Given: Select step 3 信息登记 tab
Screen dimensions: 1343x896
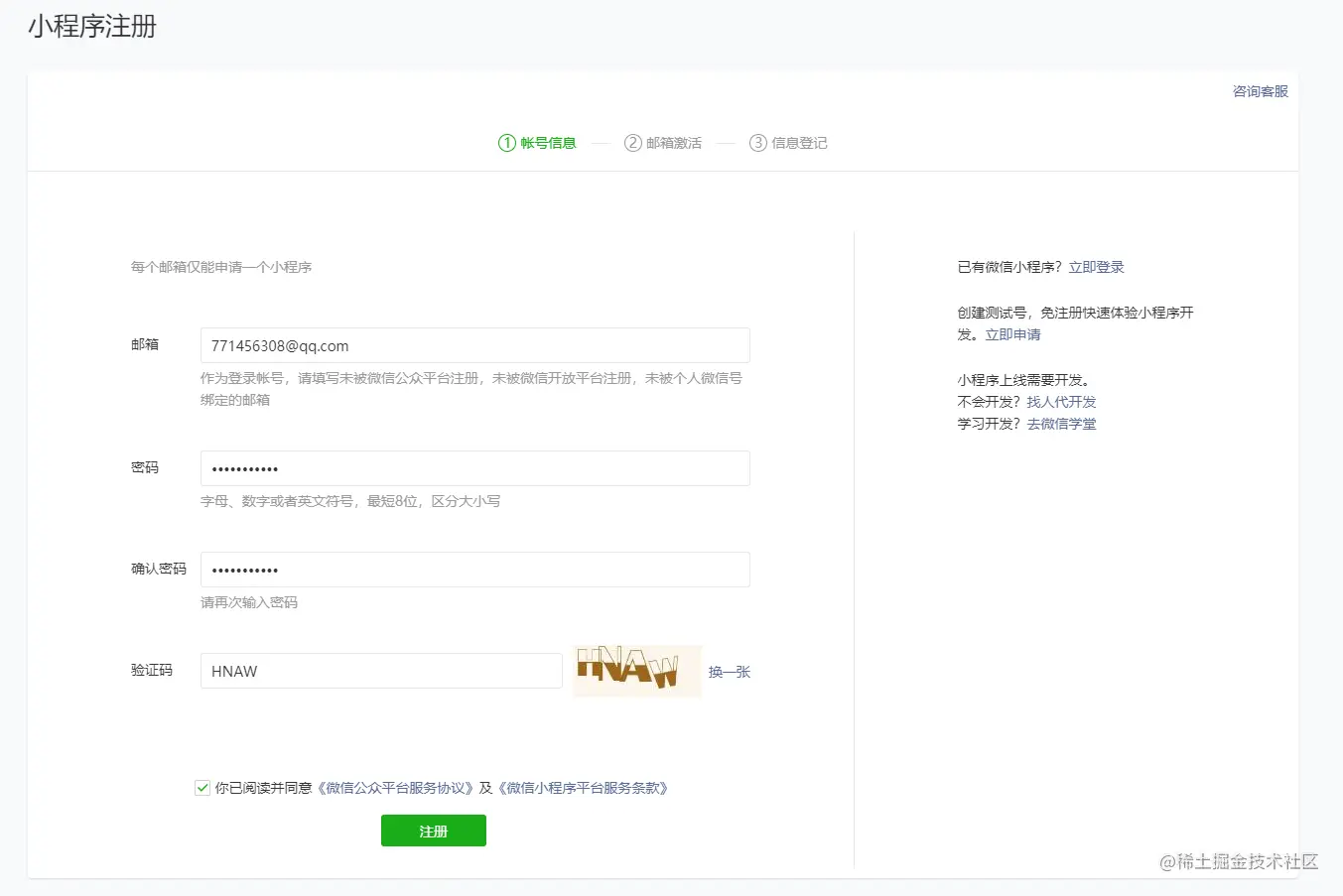Looking at the screenshot, I should (788, 143).
